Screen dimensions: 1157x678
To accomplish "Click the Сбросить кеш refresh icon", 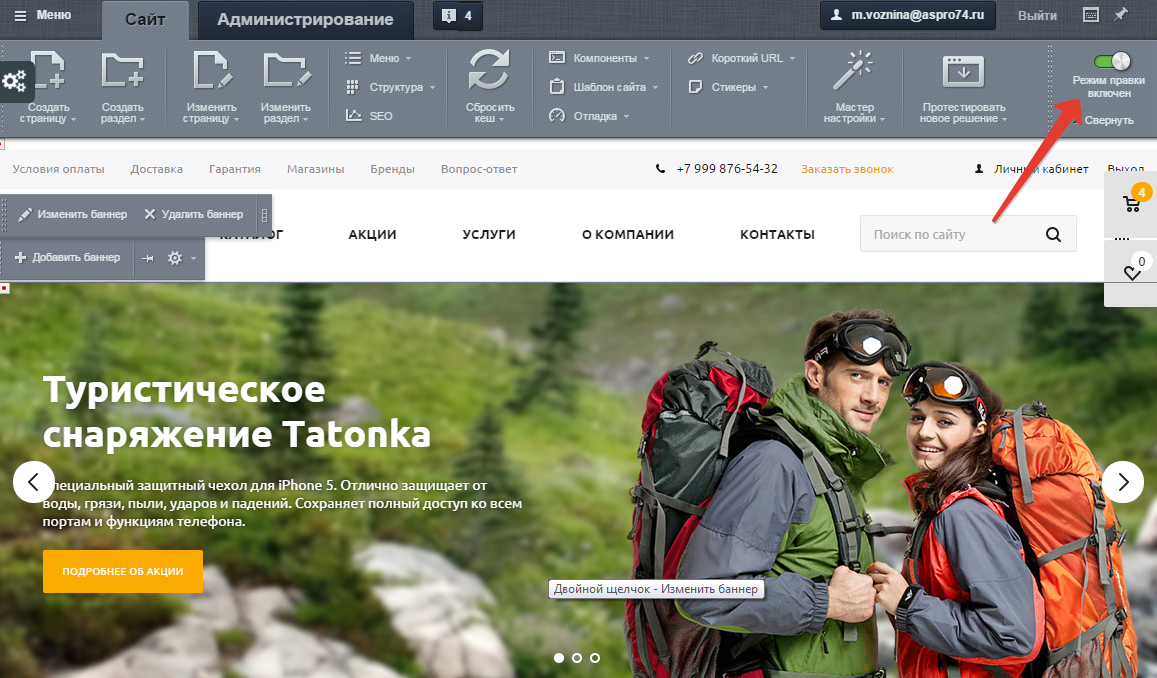I will (x=489, y=71).
